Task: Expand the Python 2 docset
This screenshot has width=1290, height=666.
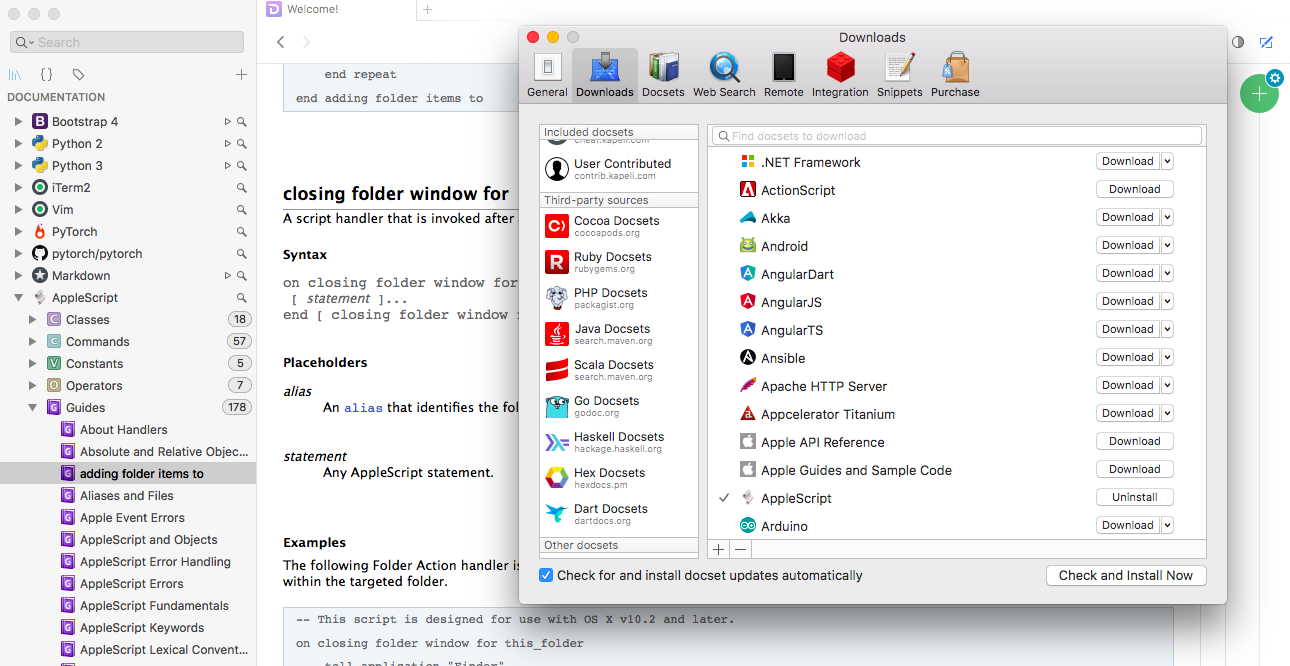Action: coord(18,143)
